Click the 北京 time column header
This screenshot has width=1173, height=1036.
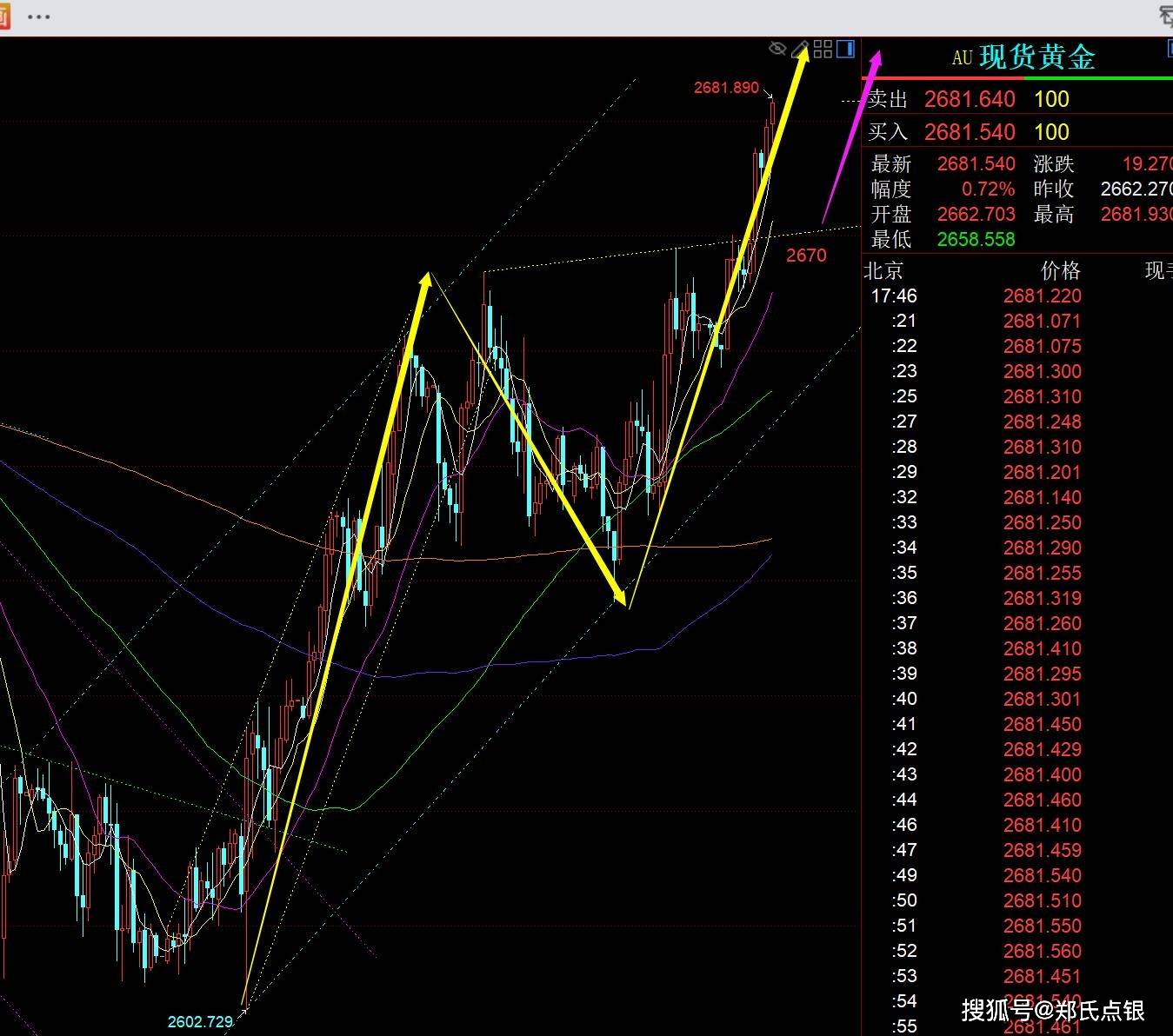click(x=883, y=270)
